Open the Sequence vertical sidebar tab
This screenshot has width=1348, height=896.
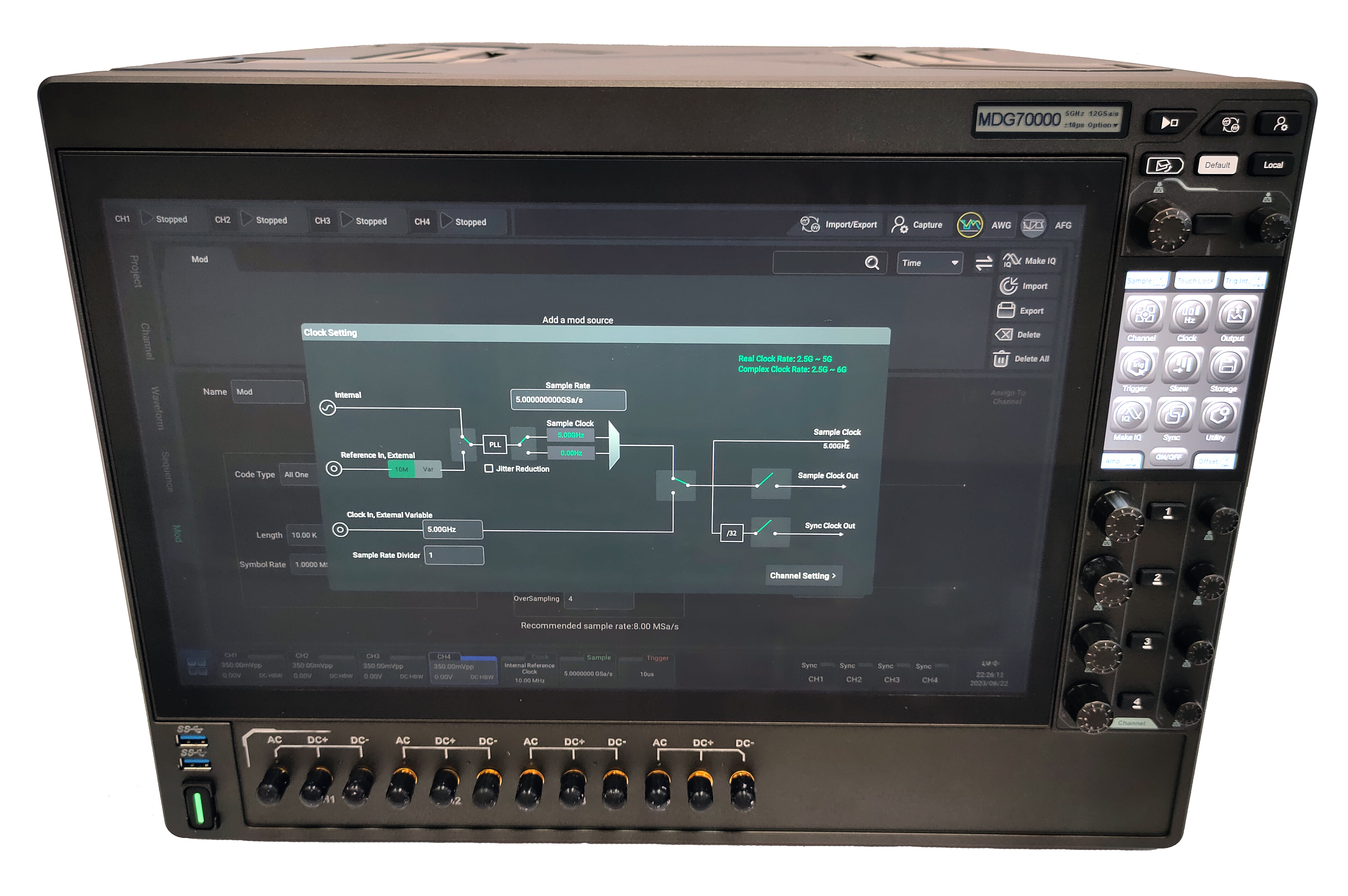167,472
